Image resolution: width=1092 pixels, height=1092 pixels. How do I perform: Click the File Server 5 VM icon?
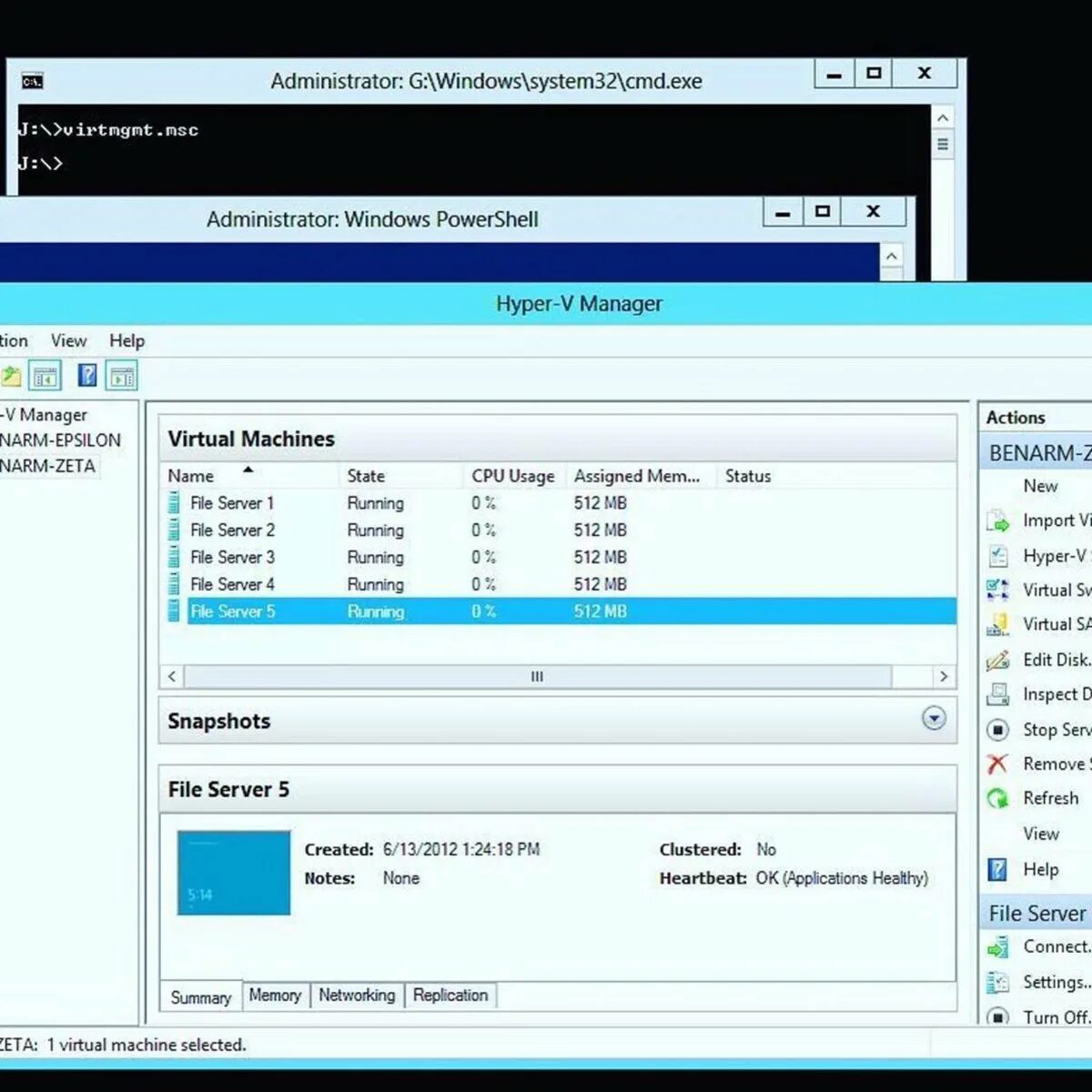[x=174, y=612]
